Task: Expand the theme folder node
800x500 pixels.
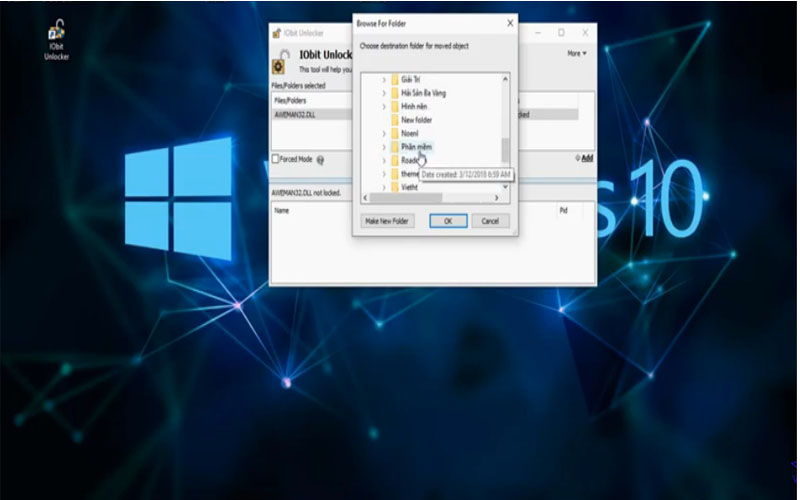Action: pyautogui.click(x=384, y=174)
